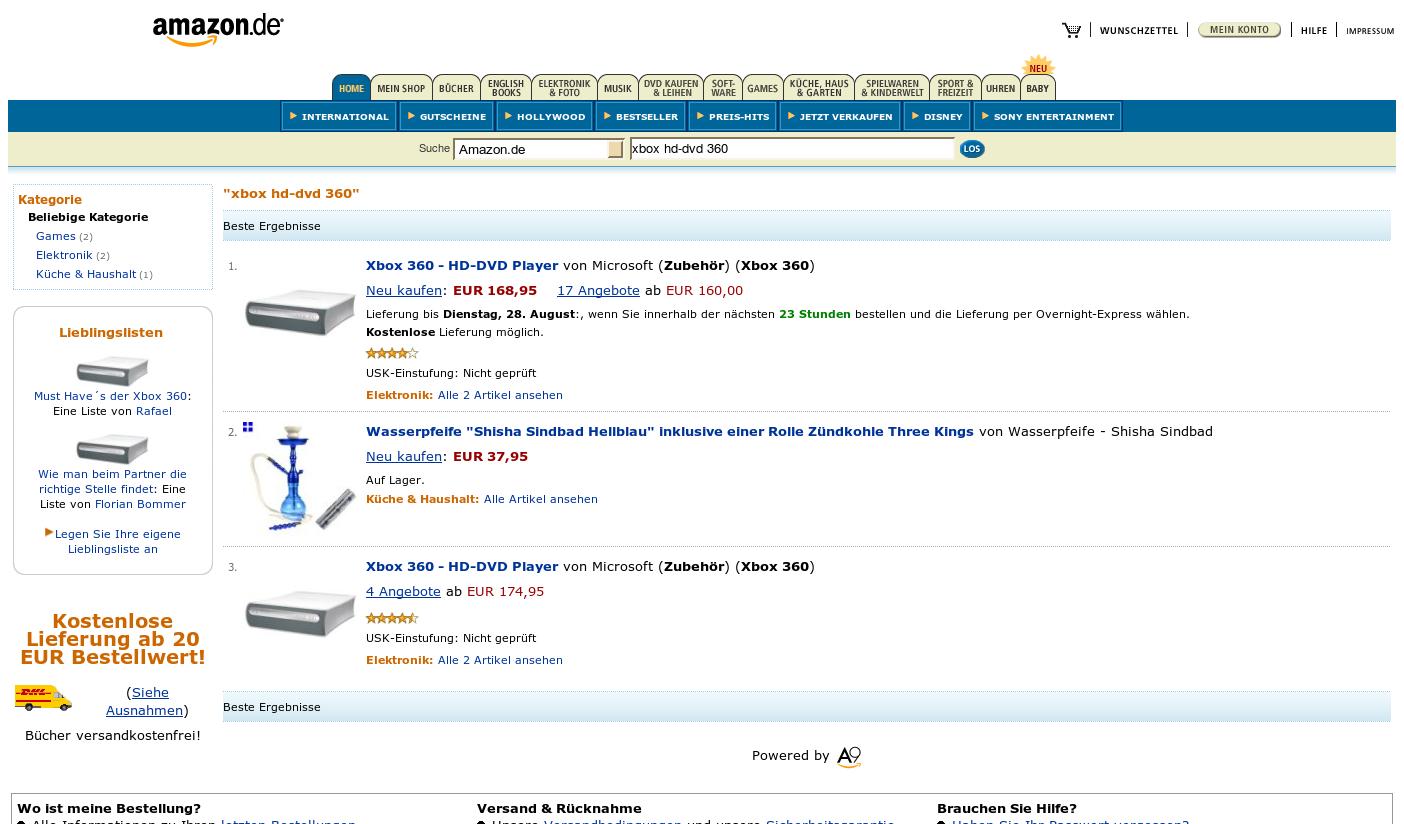Open Alle 2 Artikel ansehen, first result
The width and height of the screenshot is (1404, 824).
click(x=500, y=395)
